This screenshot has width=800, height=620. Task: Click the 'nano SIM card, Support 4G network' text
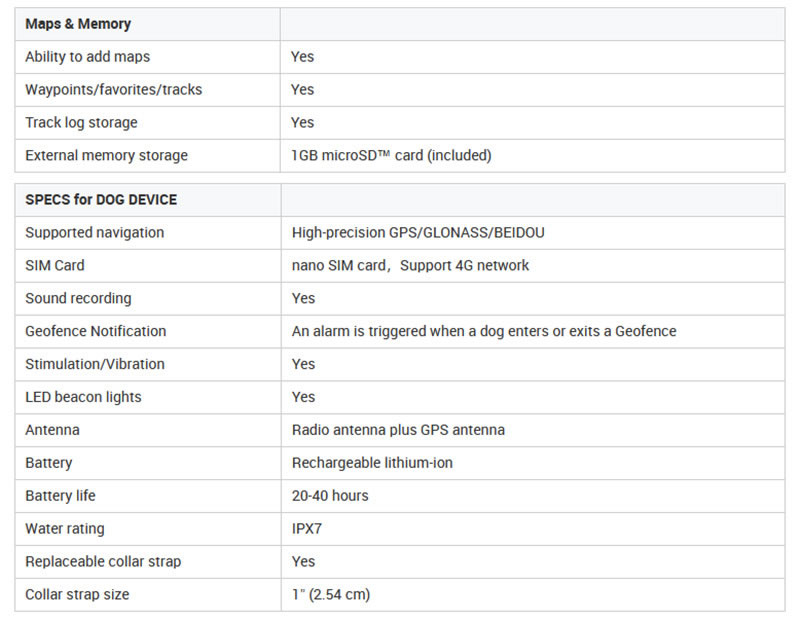[410, 265]
